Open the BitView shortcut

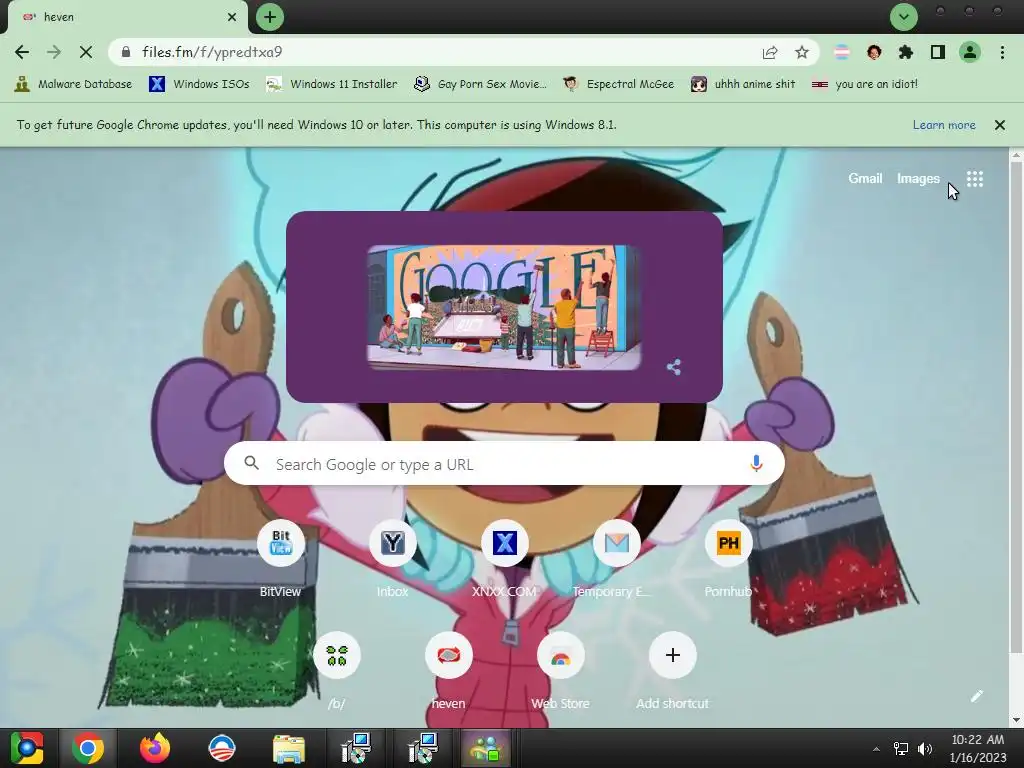(280, 559)
